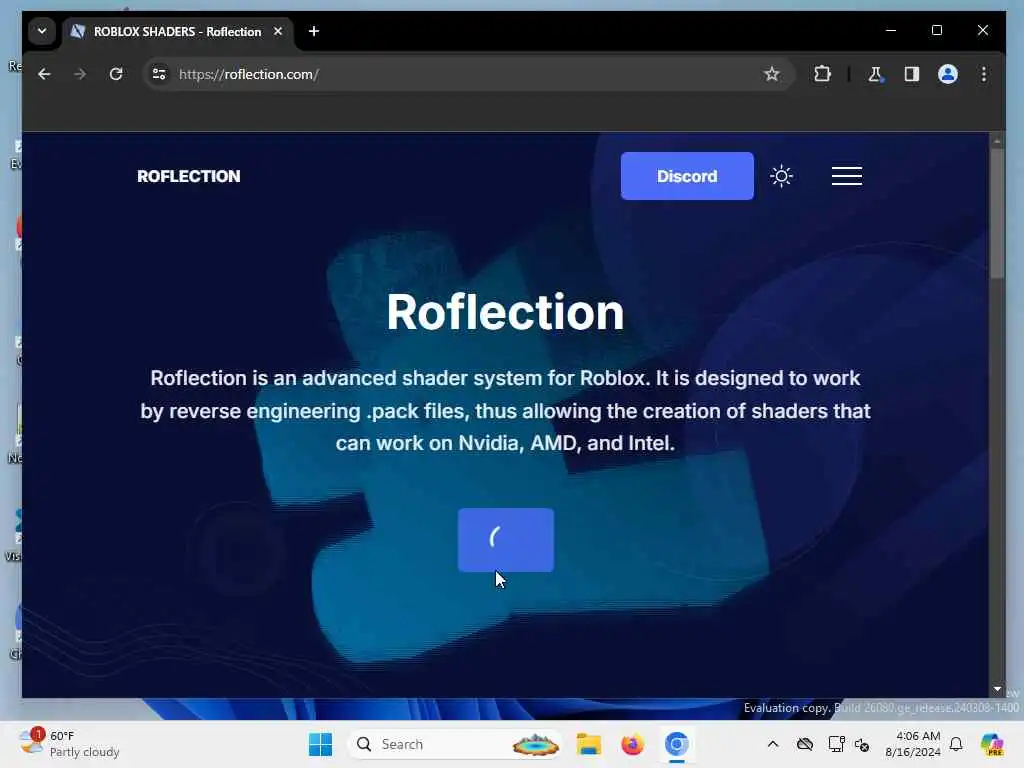Viewport: 1024px width, 768px height.
Task: Open the Chrome profile avatar
Action: (x=948, y=74)
